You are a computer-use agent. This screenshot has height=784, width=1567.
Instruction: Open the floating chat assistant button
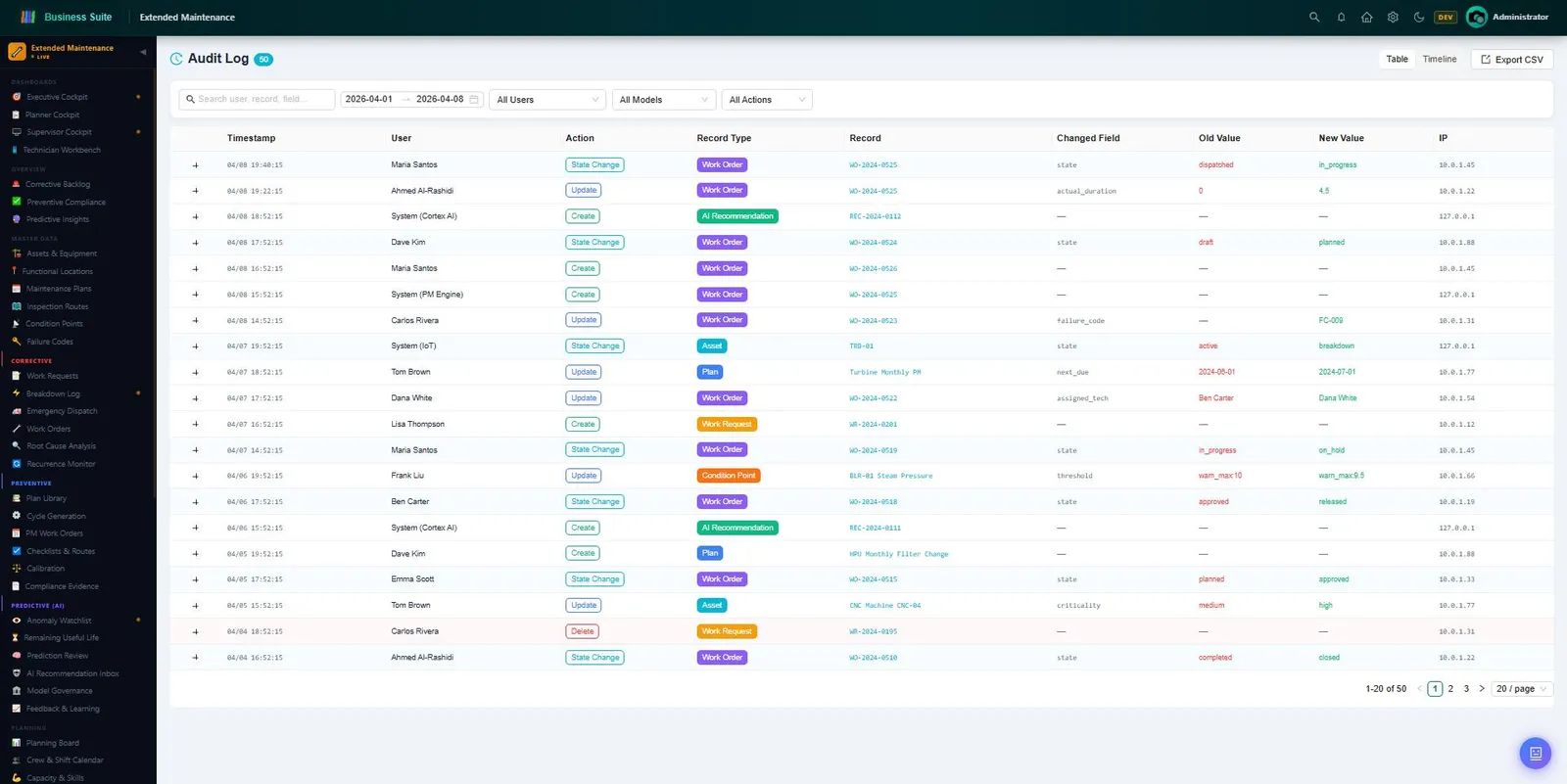coord(1535,753)
